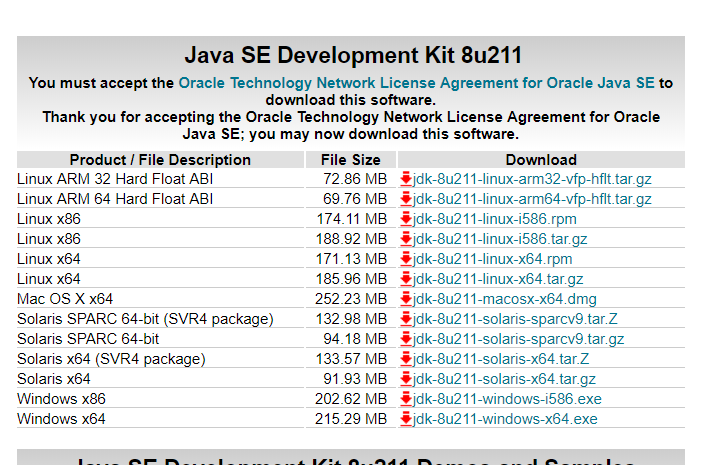
Task: Click download arrow icon for solaris-sparcv9.tar.gz
Action: pos(406,339)
